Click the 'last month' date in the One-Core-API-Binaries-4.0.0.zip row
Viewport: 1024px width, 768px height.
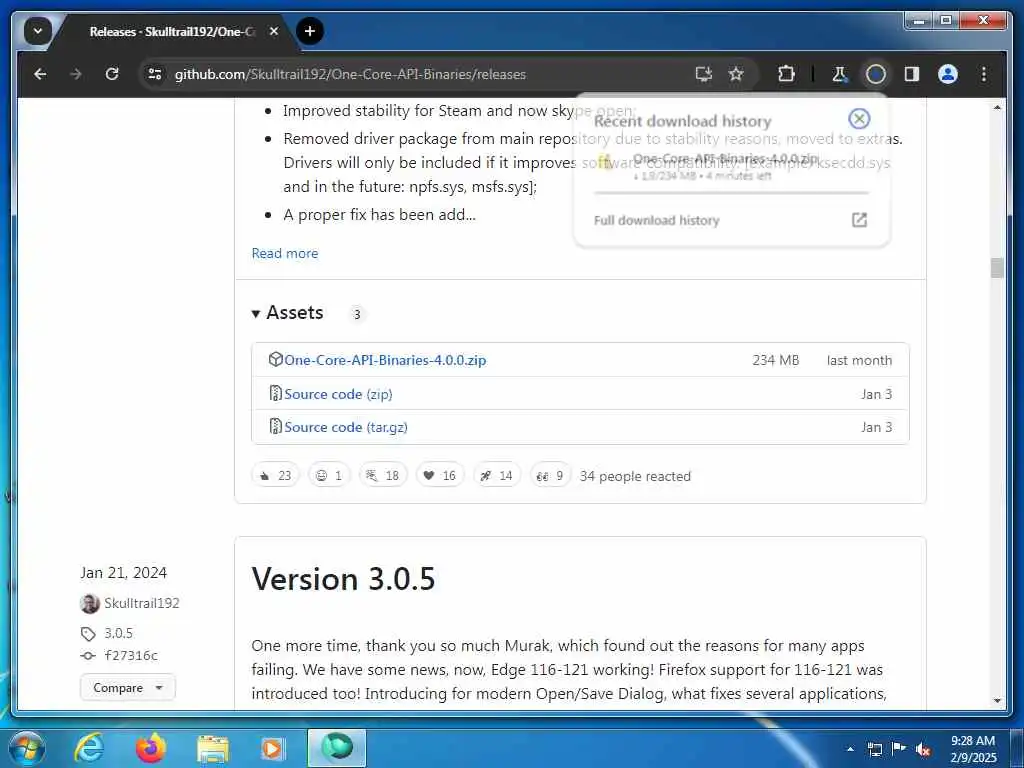tap(859, 360)
